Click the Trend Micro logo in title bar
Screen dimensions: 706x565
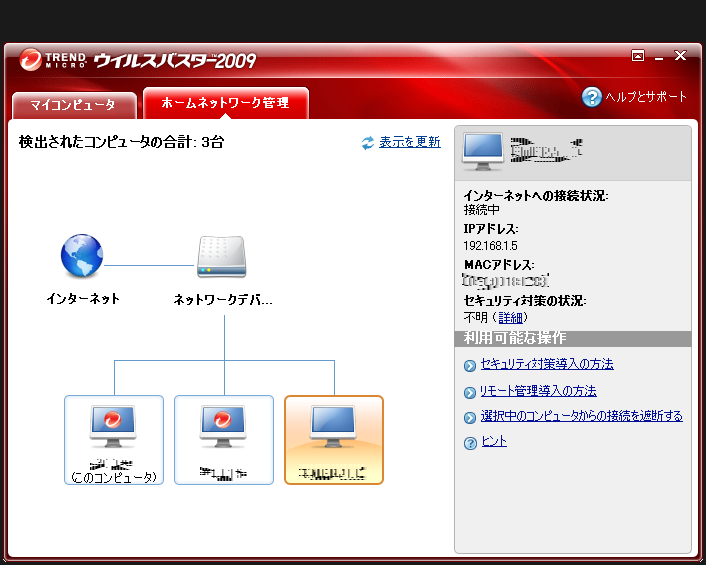coord(53,59)
